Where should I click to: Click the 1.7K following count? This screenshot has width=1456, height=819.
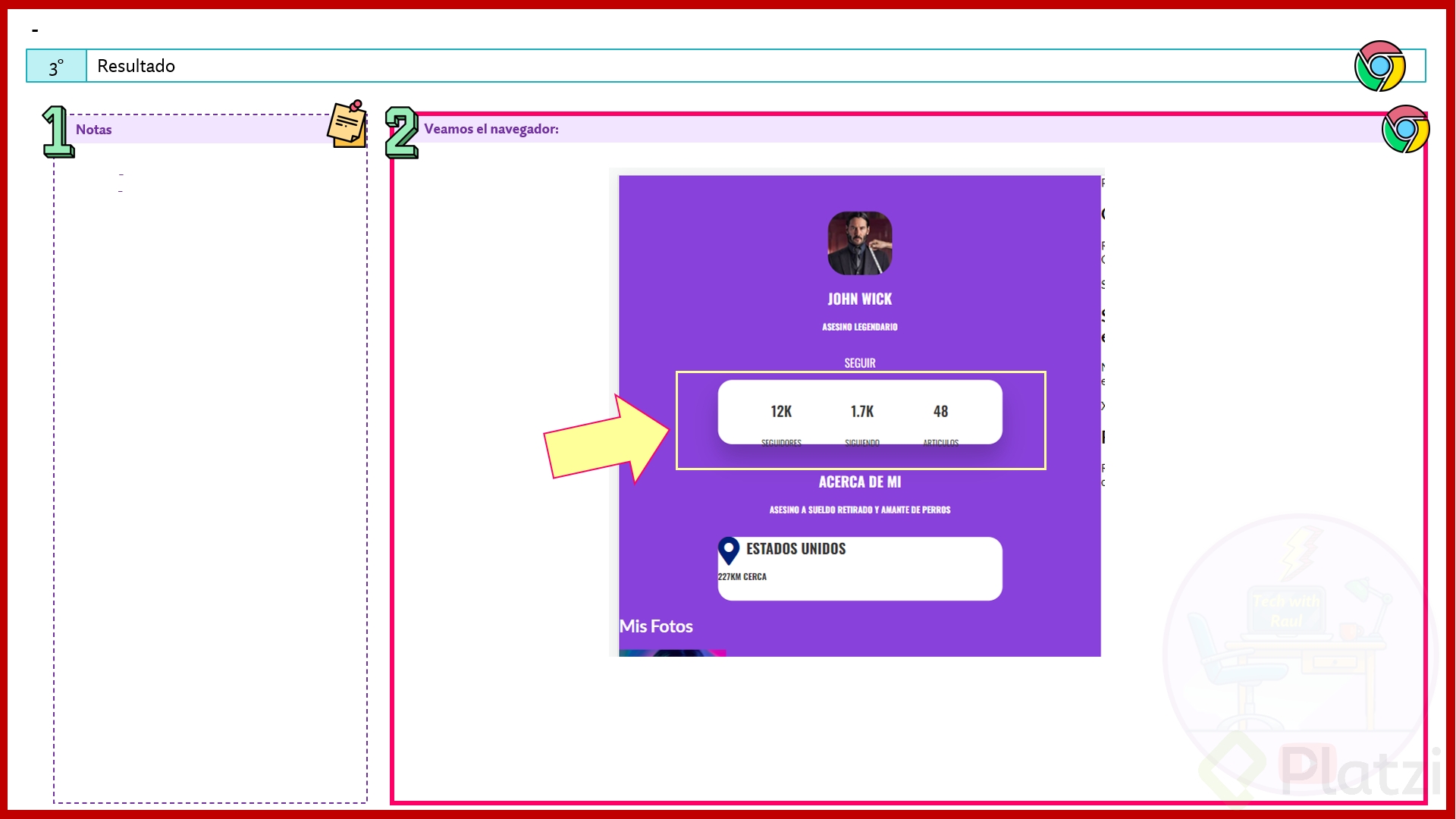[x=861, y=411]
